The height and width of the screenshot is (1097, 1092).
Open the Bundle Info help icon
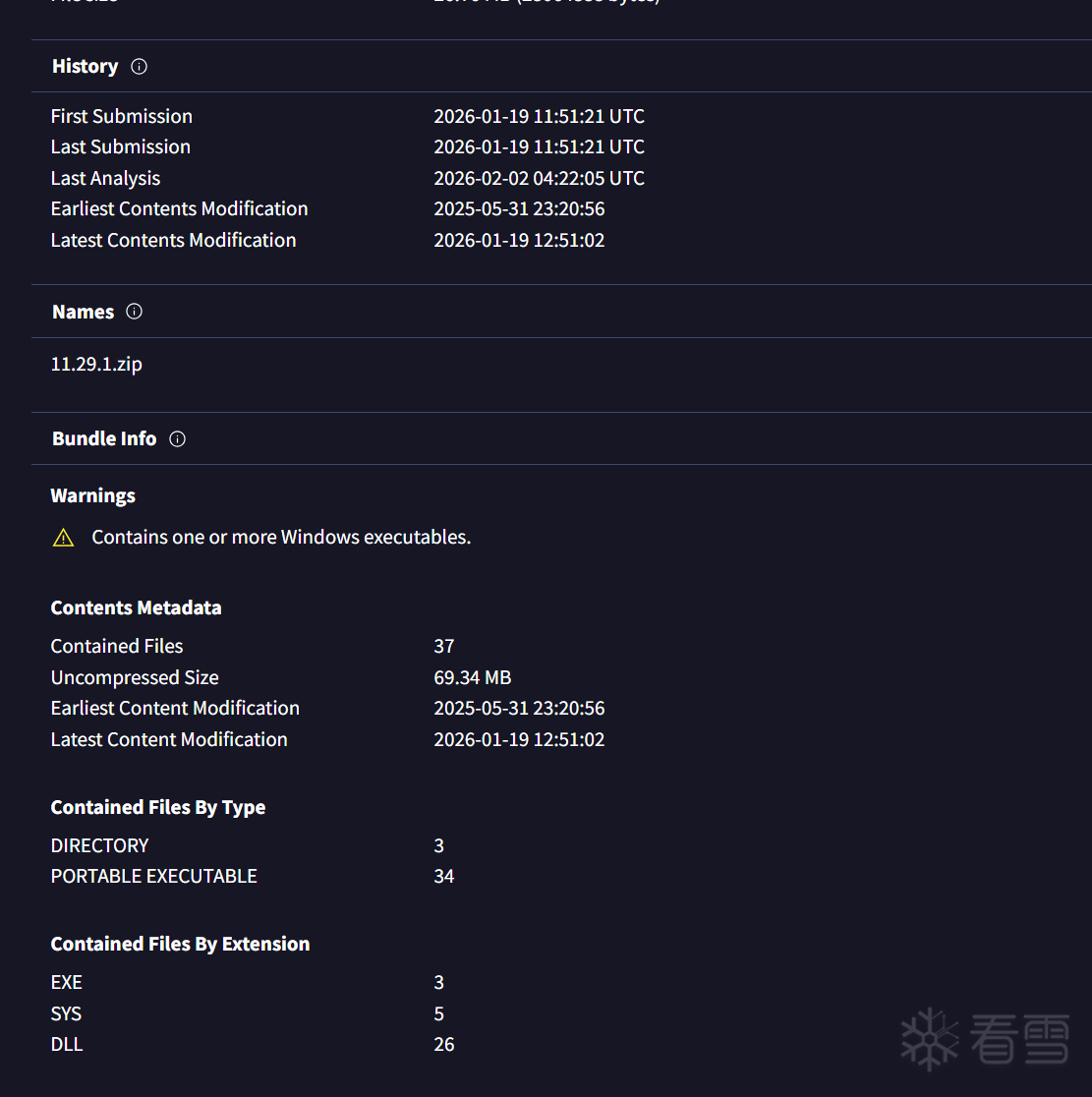pos(177,439)
